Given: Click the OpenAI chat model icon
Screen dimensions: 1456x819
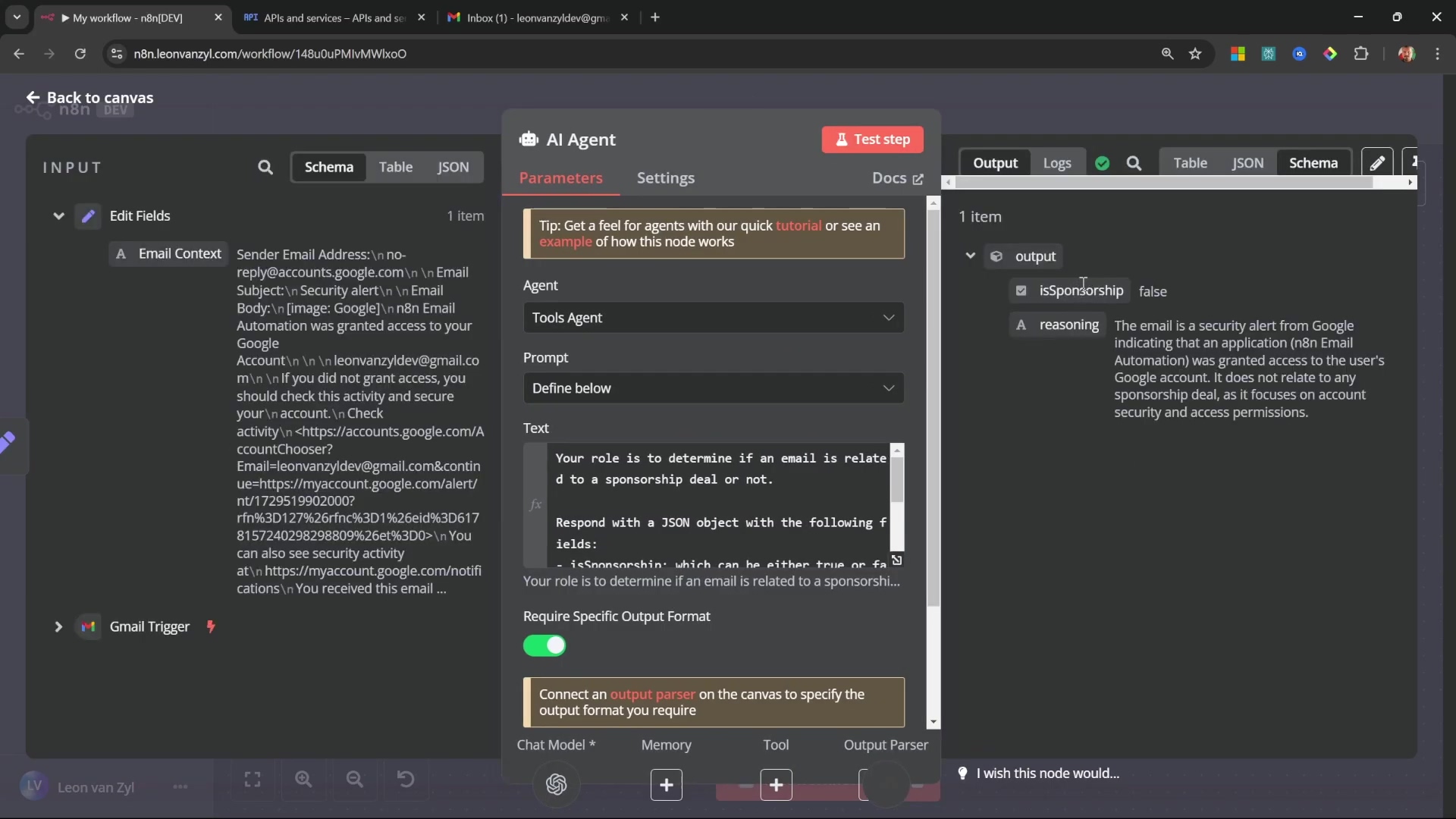Looking at the screenshot, I should pyautogui.click(x=556, y=784).
